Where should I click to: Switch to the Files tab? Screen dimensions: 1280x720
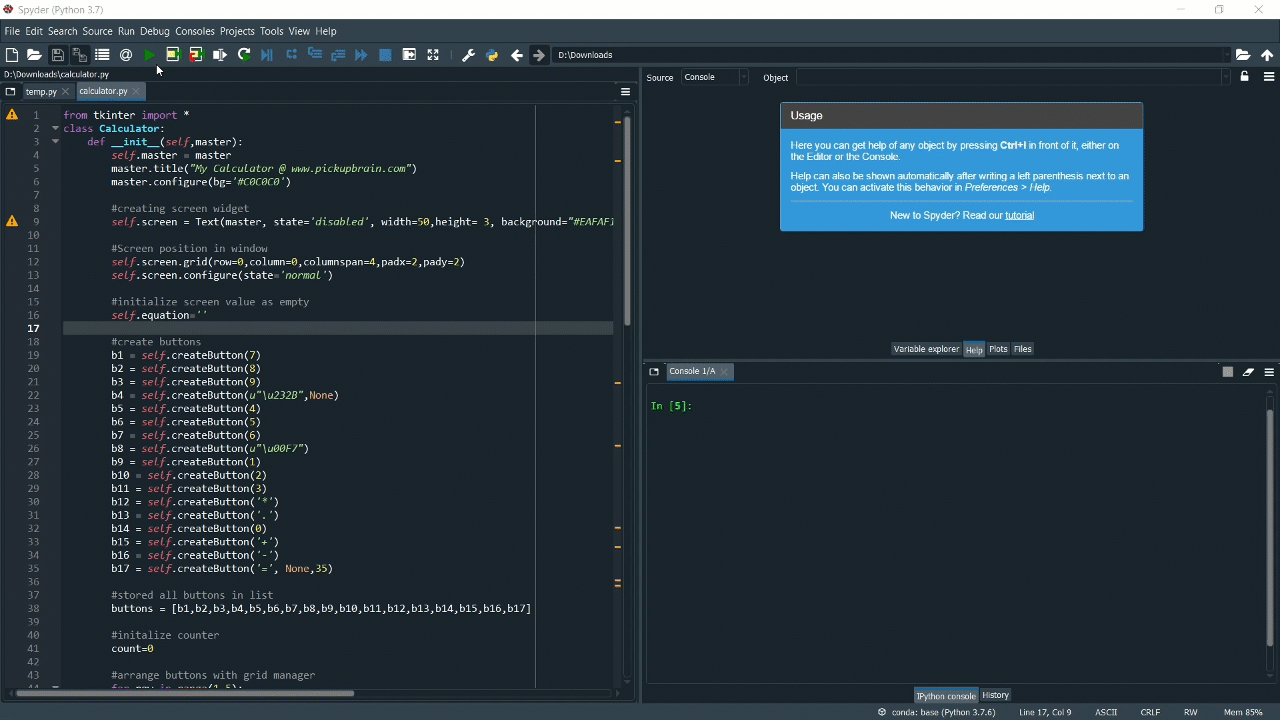pyautogui.click(x=1023, y=349)
